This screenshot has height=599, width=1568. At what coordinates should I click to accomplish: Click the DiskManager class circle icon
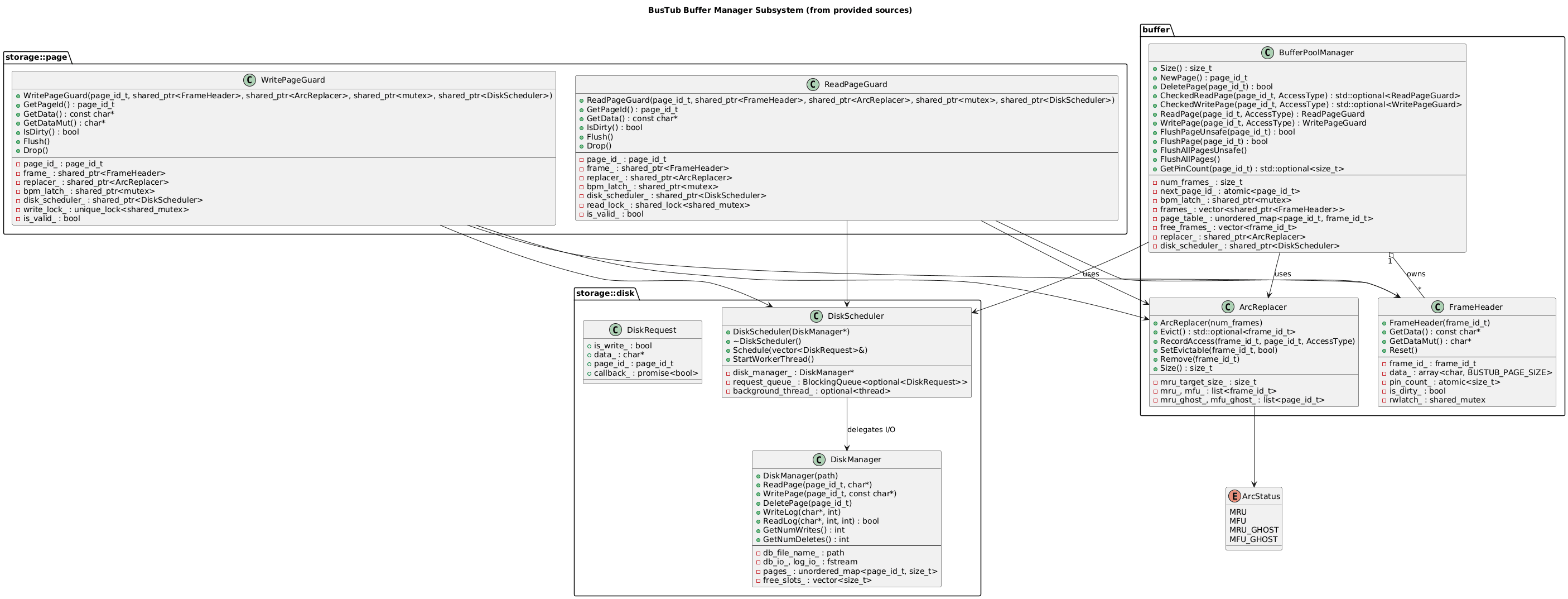pos(819,459)
